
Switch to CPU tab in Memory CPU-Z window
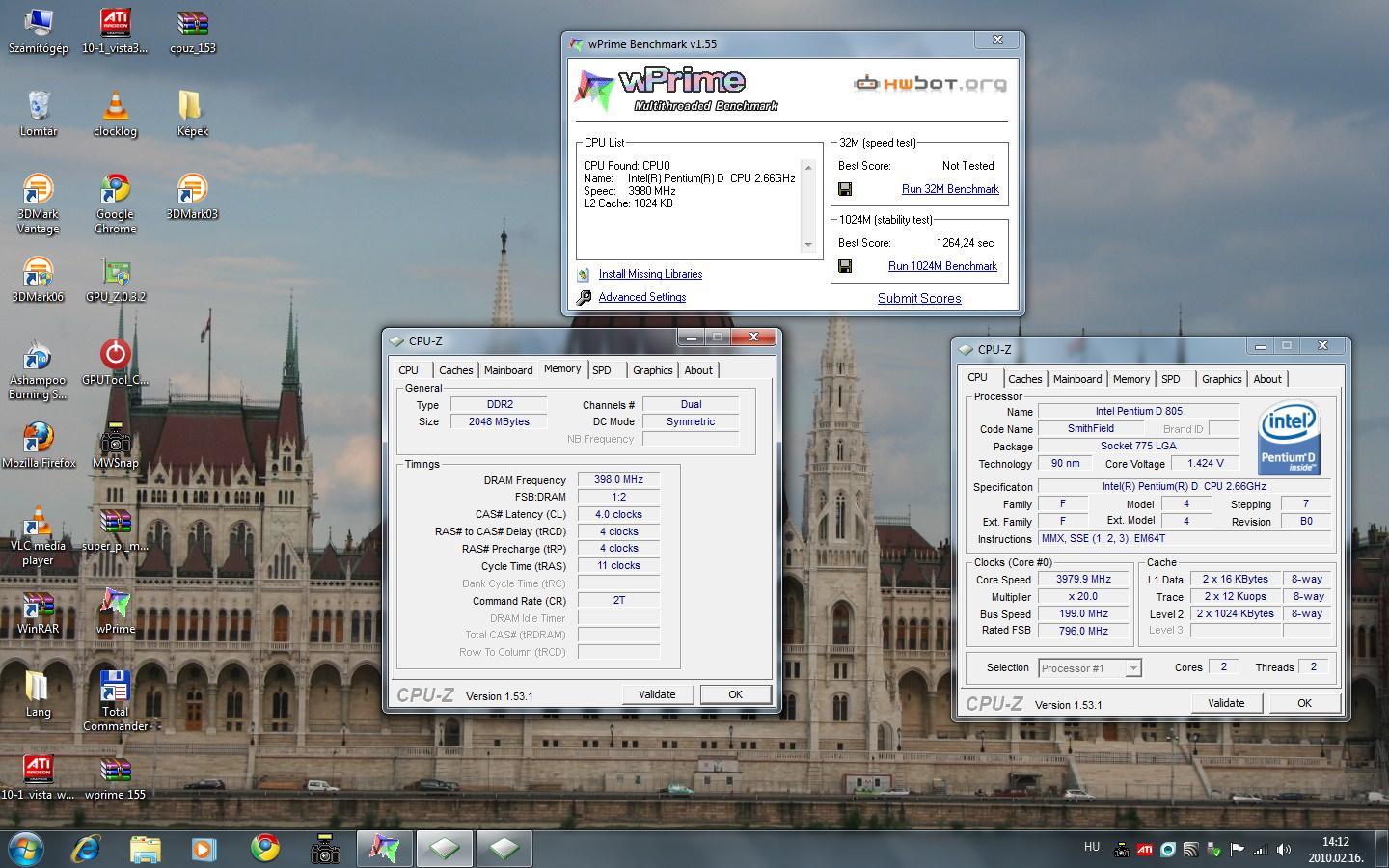click(x=409, y=370)
